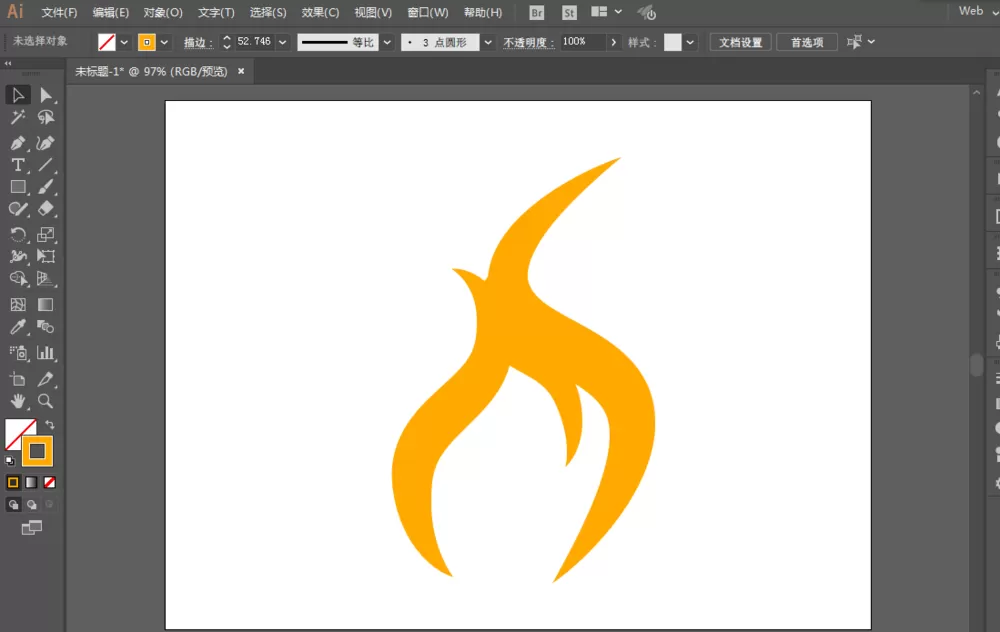
Task: Select the Scale tool
Action: pos(45,234)
